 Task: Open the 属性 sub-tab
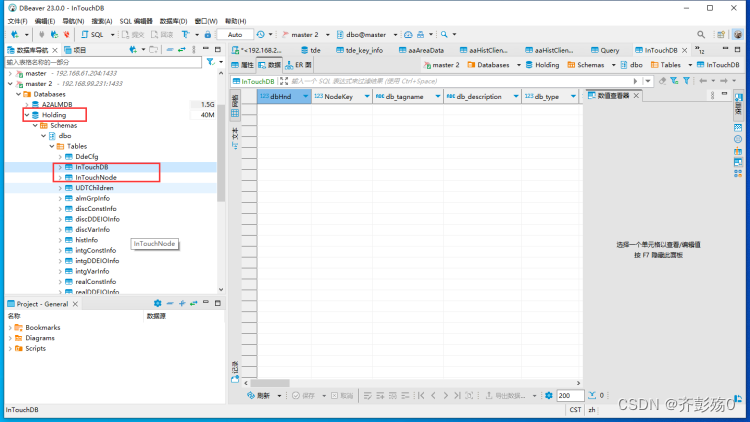(243, 65)
